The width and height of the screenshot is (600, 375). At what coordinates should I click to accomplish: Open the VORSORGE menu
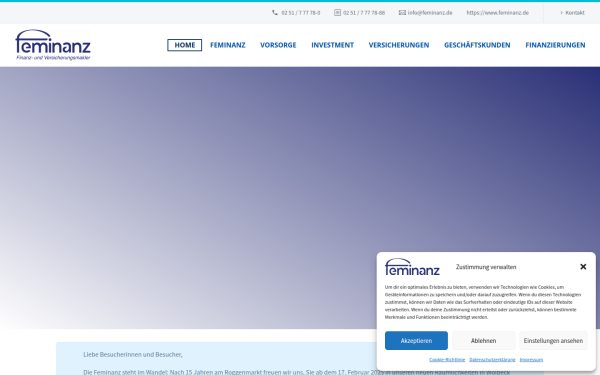coord(278,45)
